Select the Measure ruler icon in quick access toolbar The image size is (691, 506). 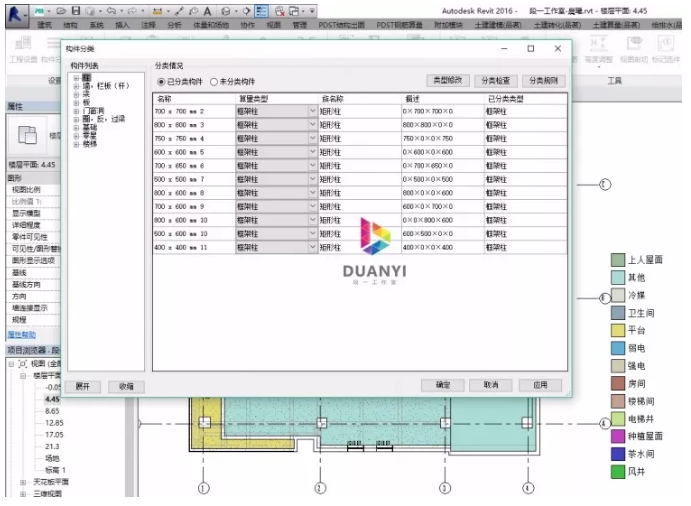[x=157, y=11]
